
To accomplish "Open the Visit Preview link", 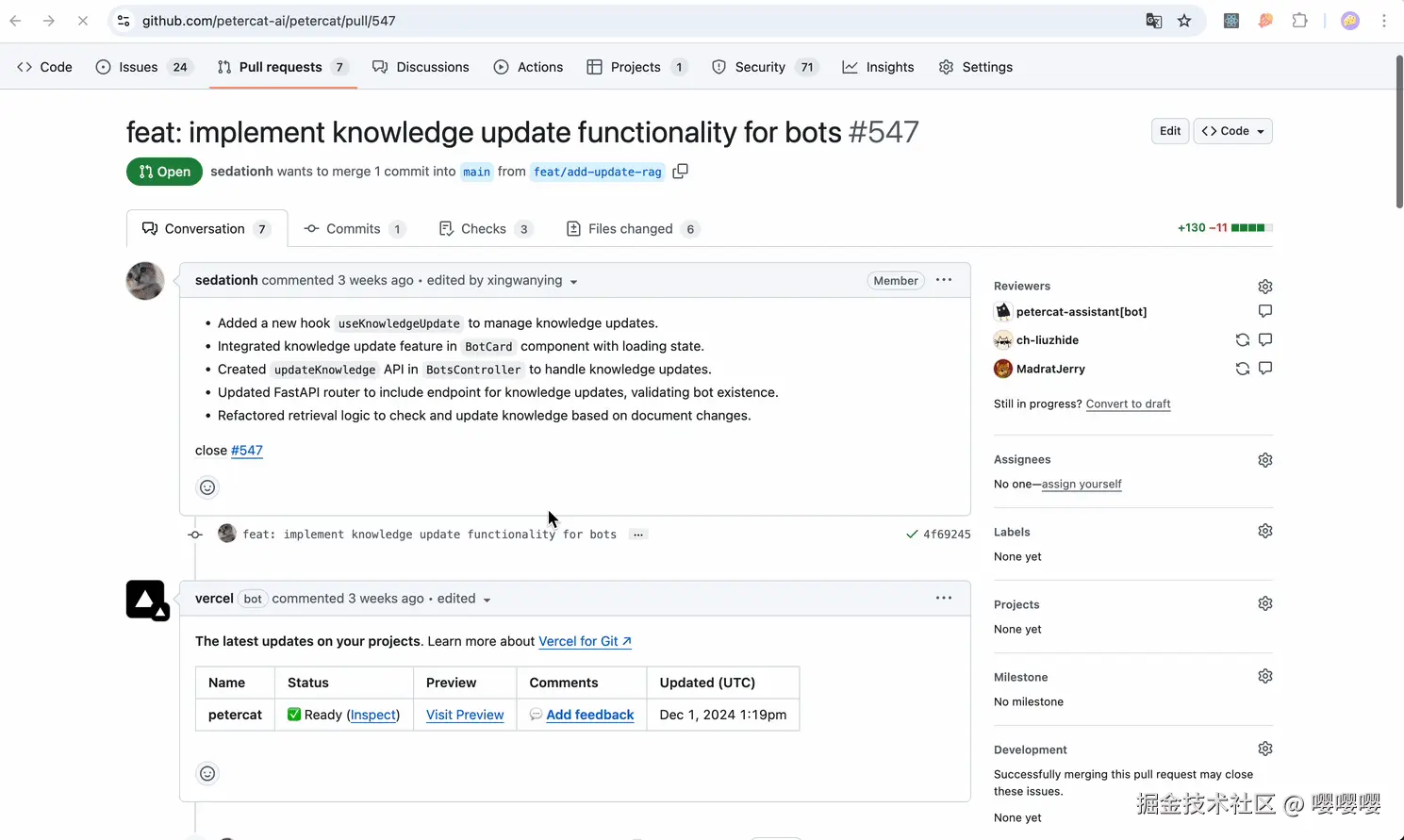I will pos(465,715).
